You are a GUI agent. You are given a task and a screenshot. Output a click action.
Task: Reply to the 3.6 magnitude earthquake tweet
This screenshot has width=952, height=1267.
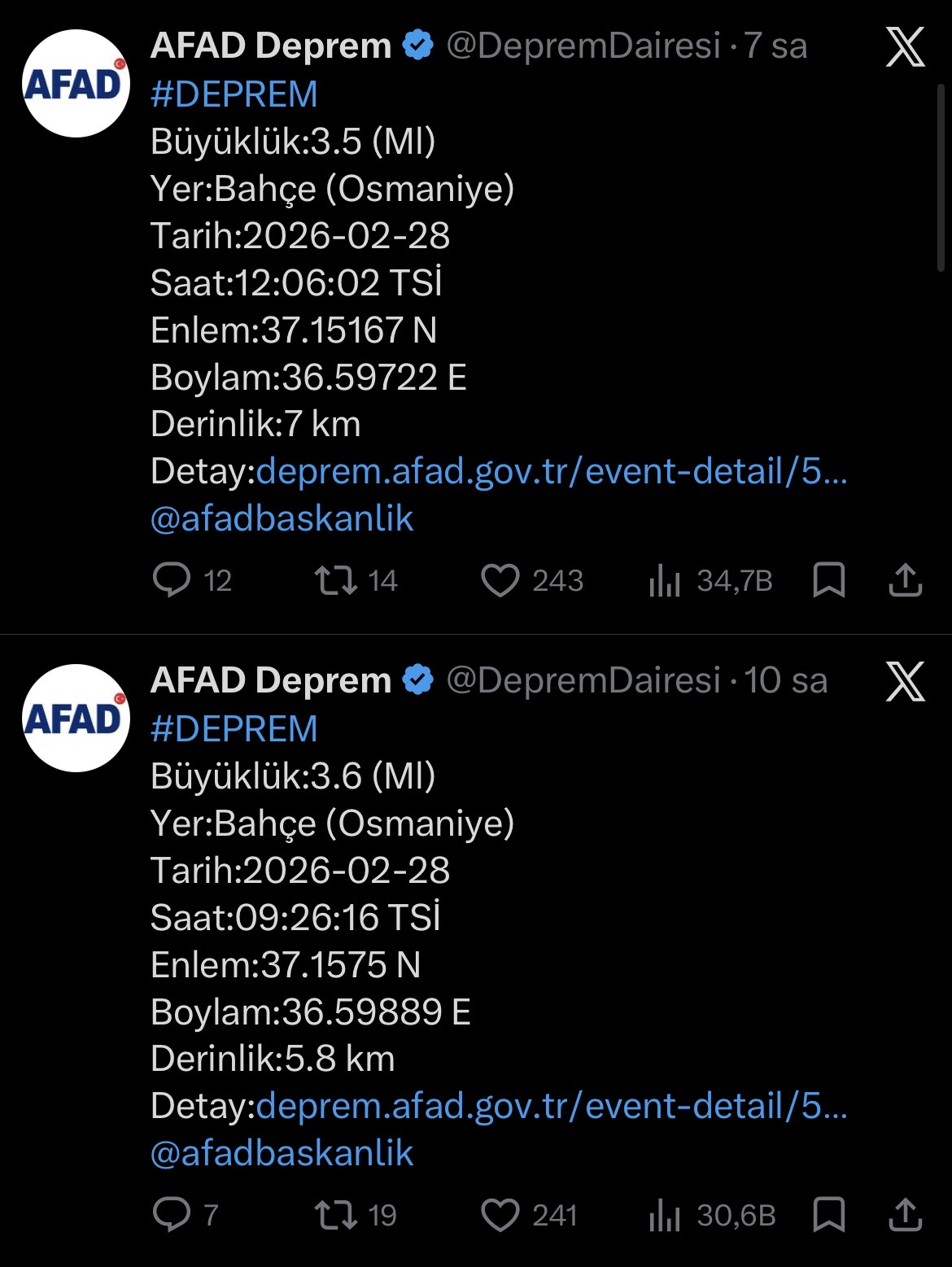[172, 1215]
